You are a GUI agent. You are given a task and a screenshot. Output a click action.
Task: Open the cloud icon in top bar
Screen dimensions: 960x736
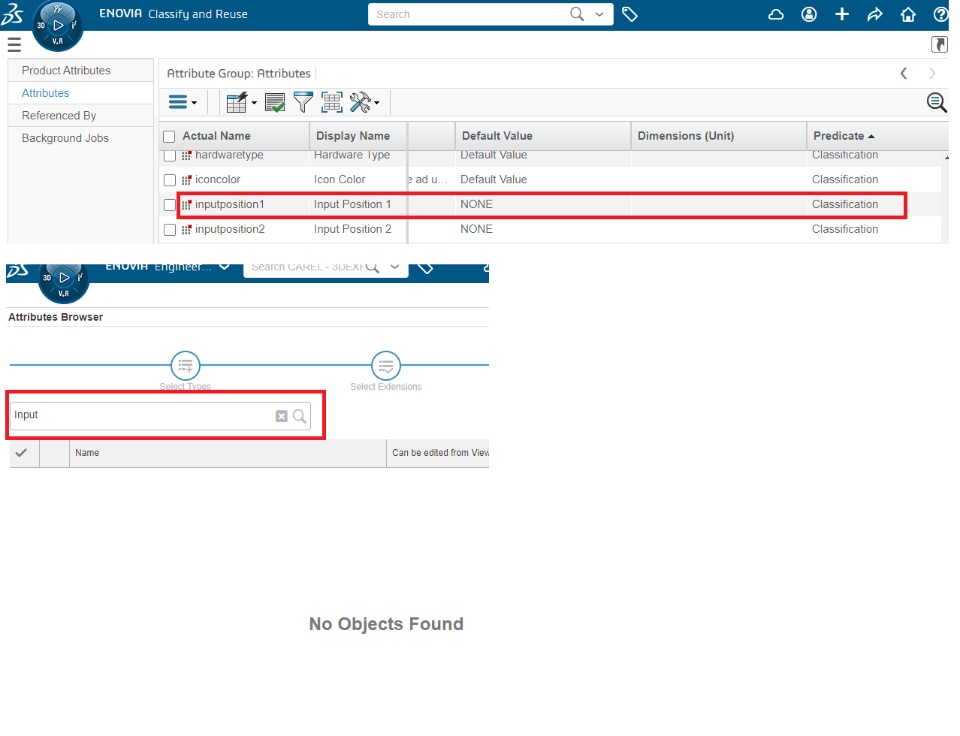[x=776, y=14]
